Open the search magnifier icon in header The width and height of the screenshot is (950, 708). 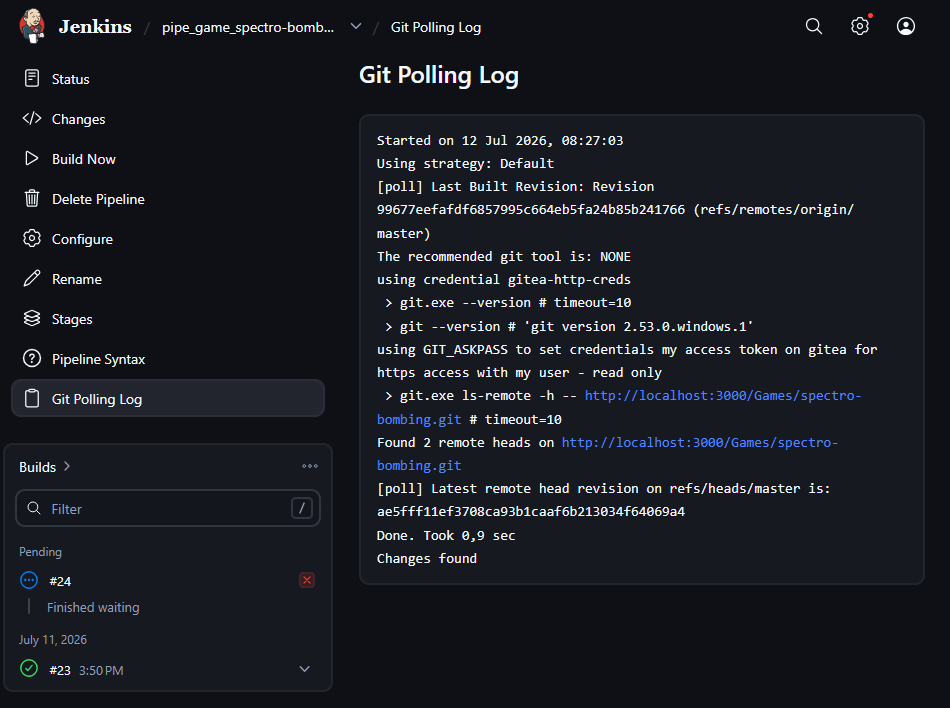(814, 26)
